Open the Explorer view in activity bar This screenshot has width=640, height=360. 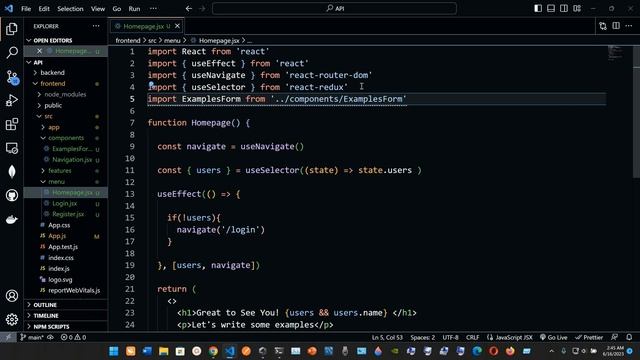(x=12, y=29)
